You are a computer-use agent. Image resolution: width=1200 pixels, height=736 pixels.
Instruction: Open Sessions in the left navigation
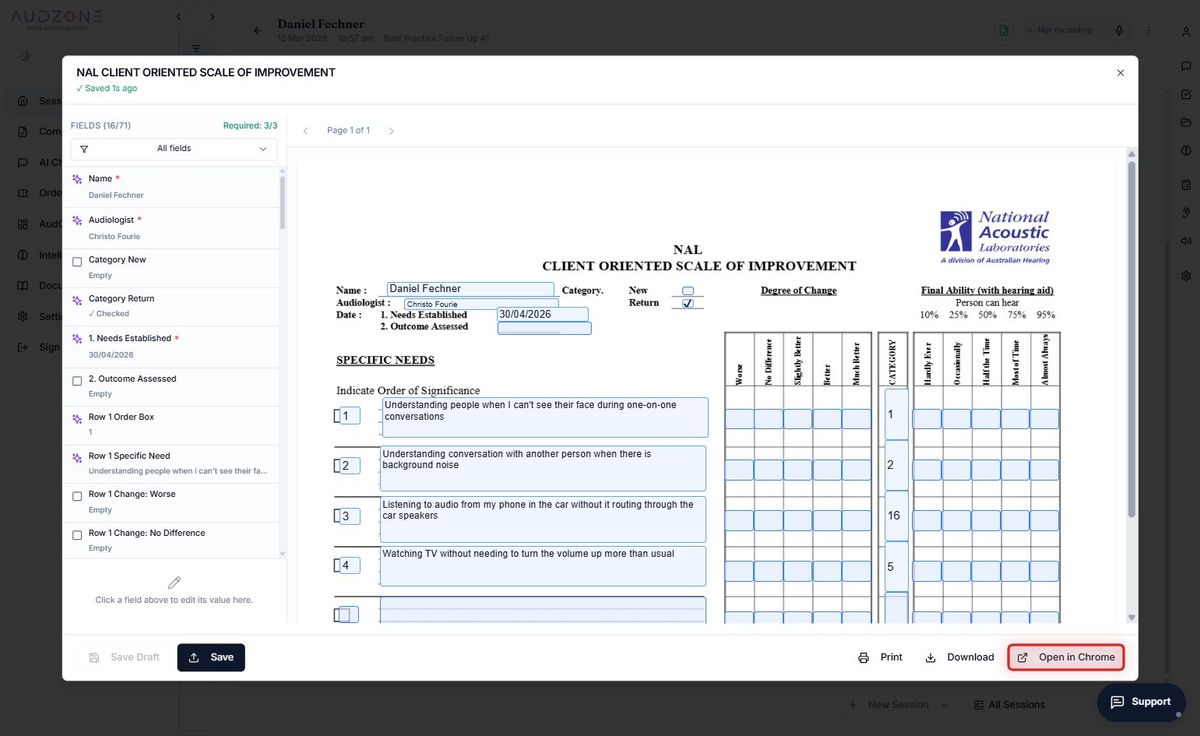[x=38, y=101]
